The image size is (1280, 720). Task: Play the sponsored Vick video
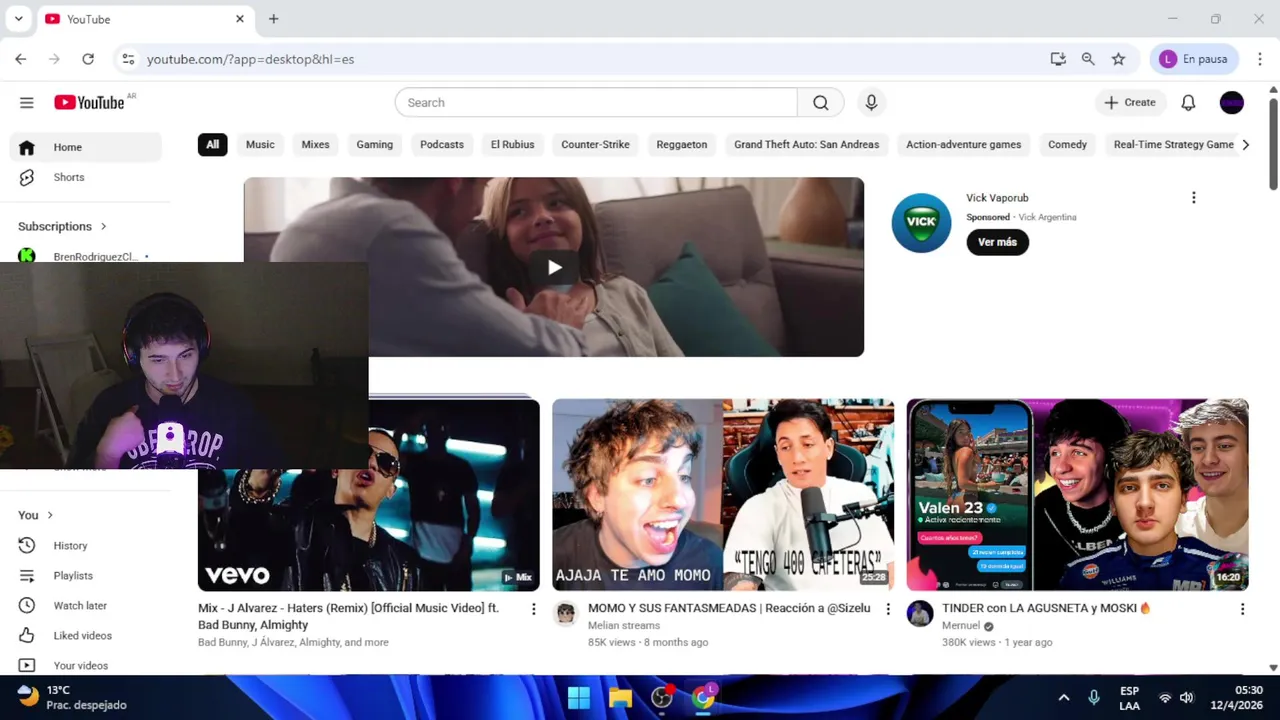coord(554,267)
